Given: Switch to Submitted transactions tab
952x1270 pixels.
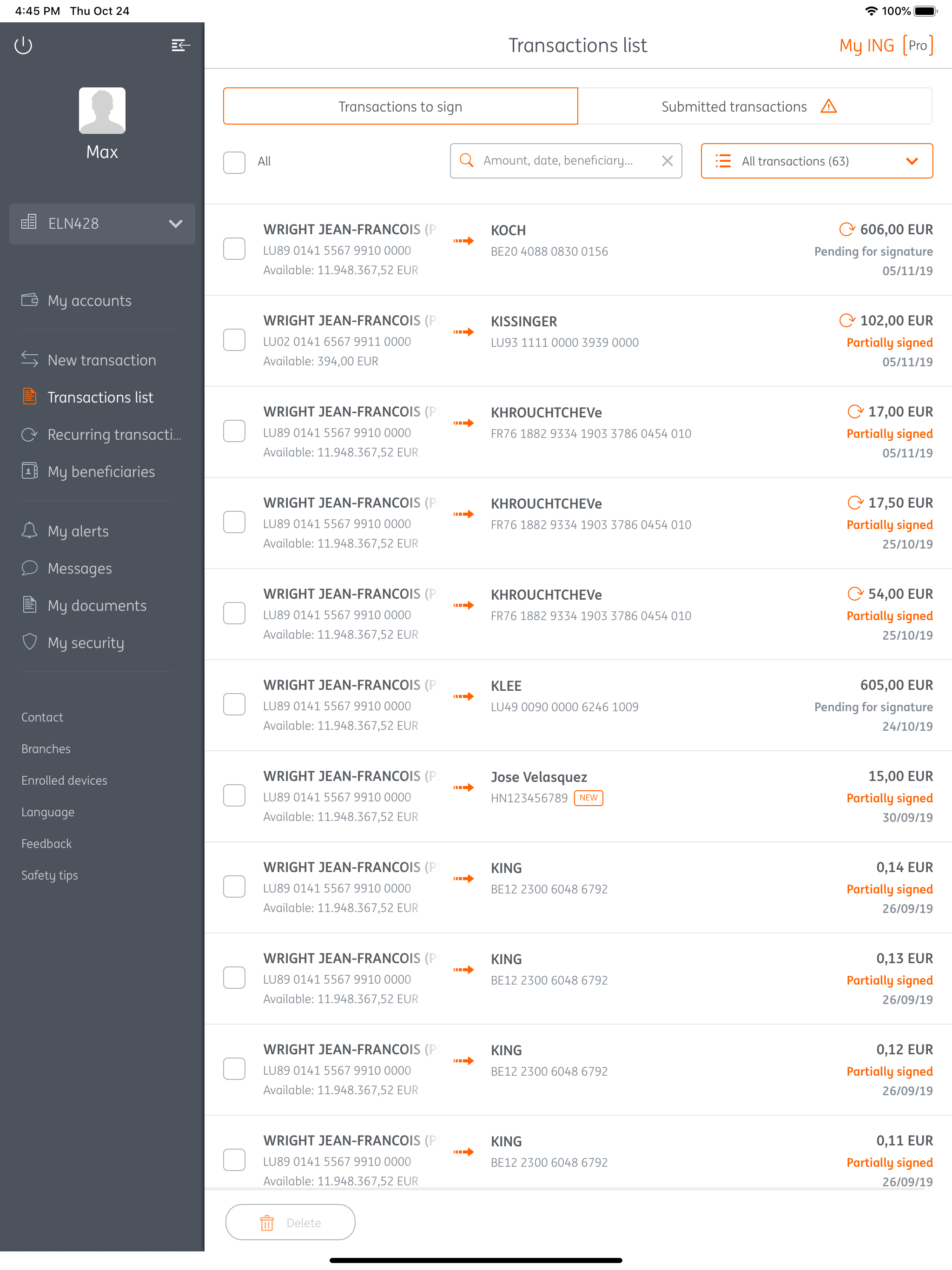Looking at the screenshot, I should click(755, 106).
